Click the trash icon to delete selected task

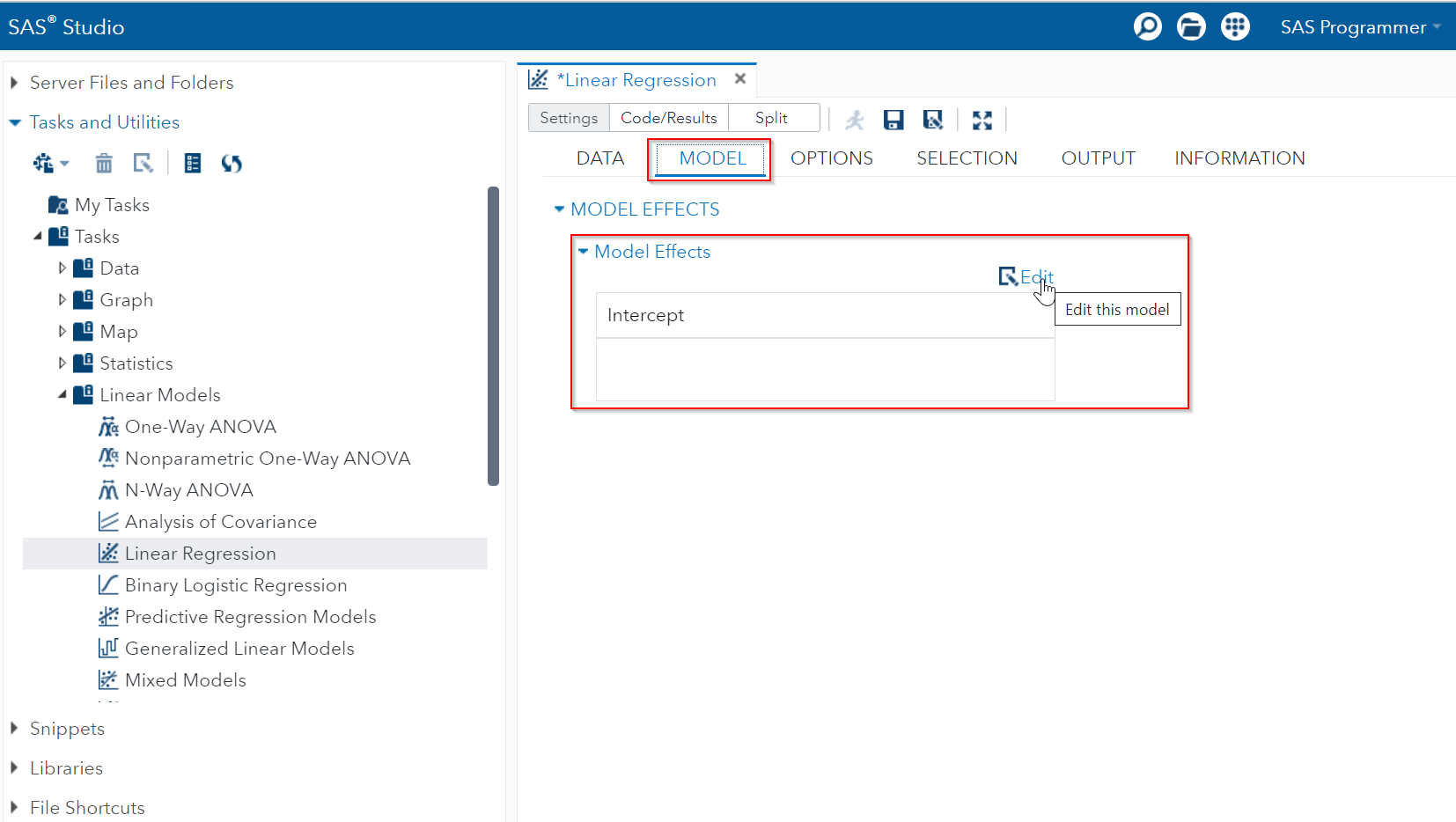[x=104, y=163]
